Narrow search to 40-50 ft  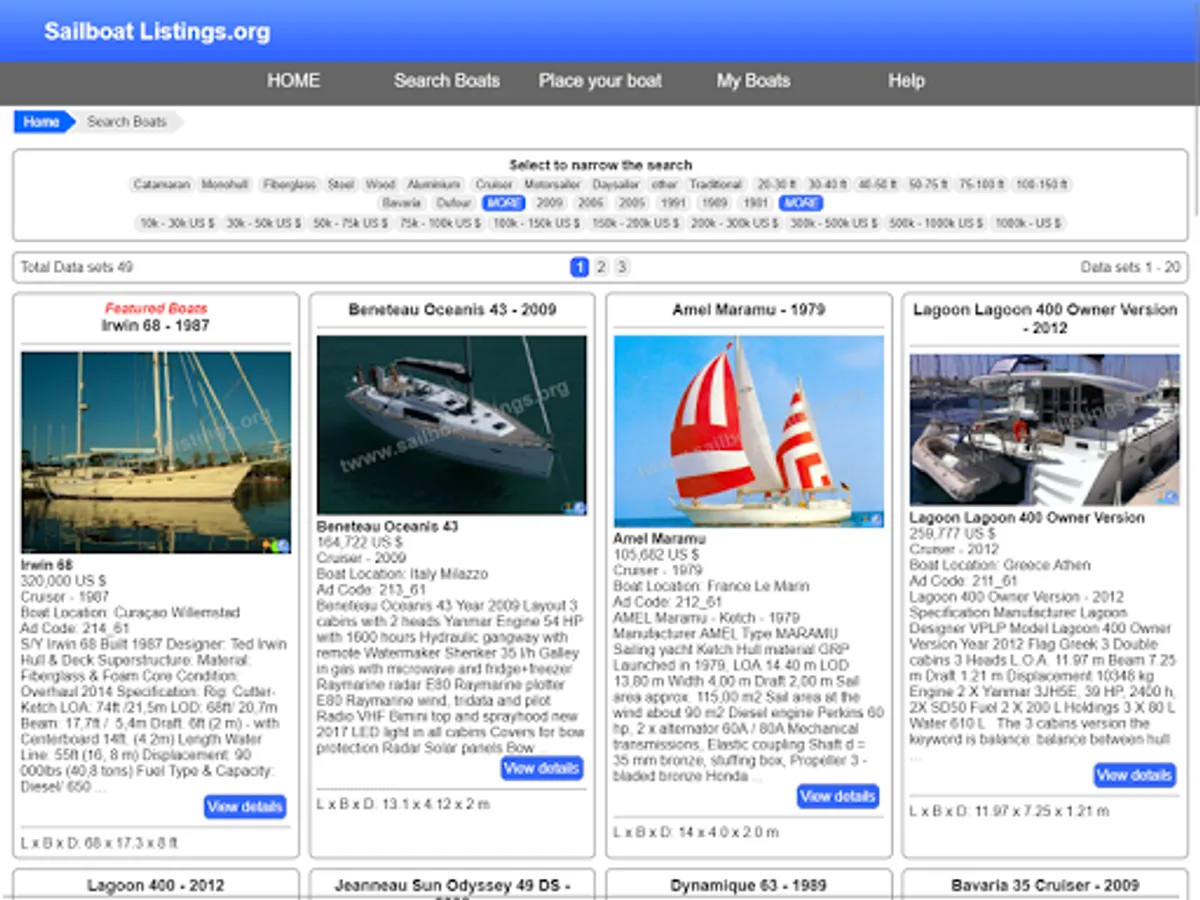click(878, 185)
